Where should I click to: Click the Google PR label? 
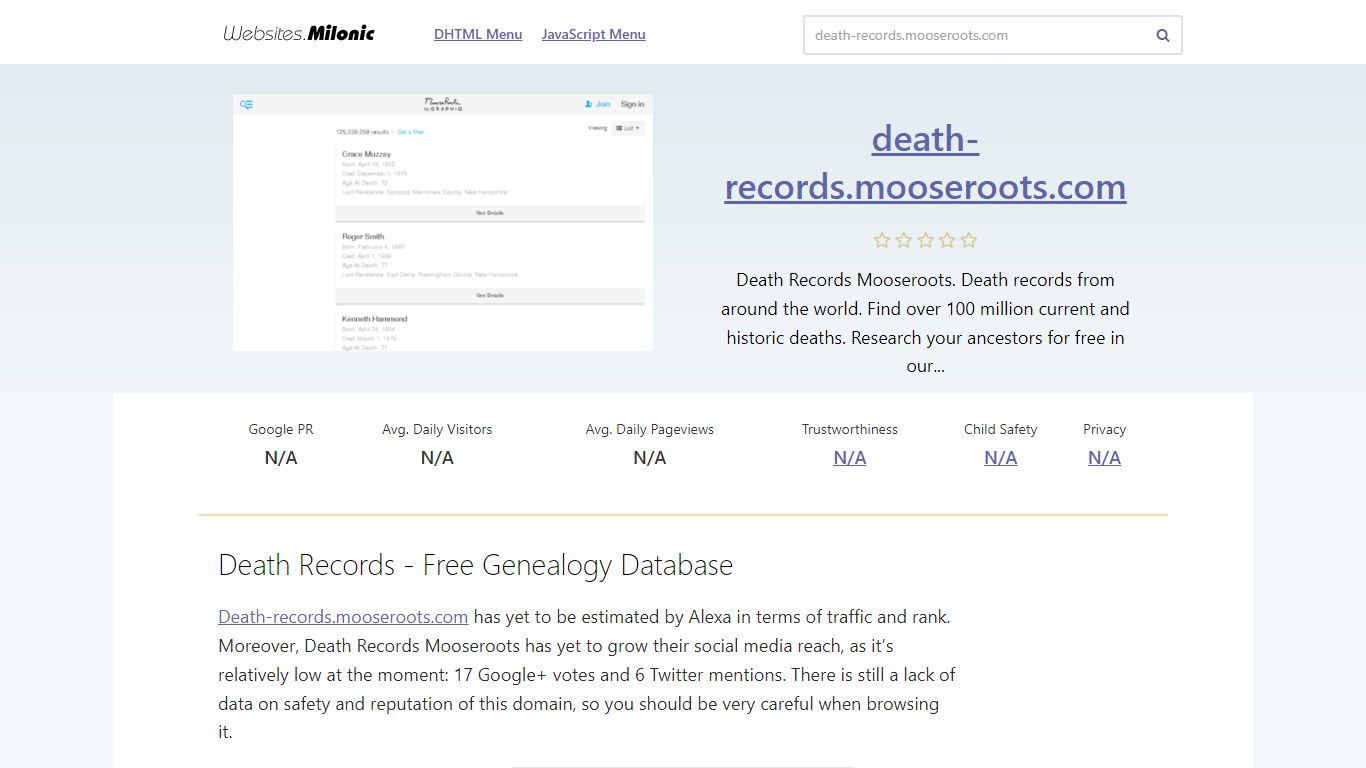[281, 429]
